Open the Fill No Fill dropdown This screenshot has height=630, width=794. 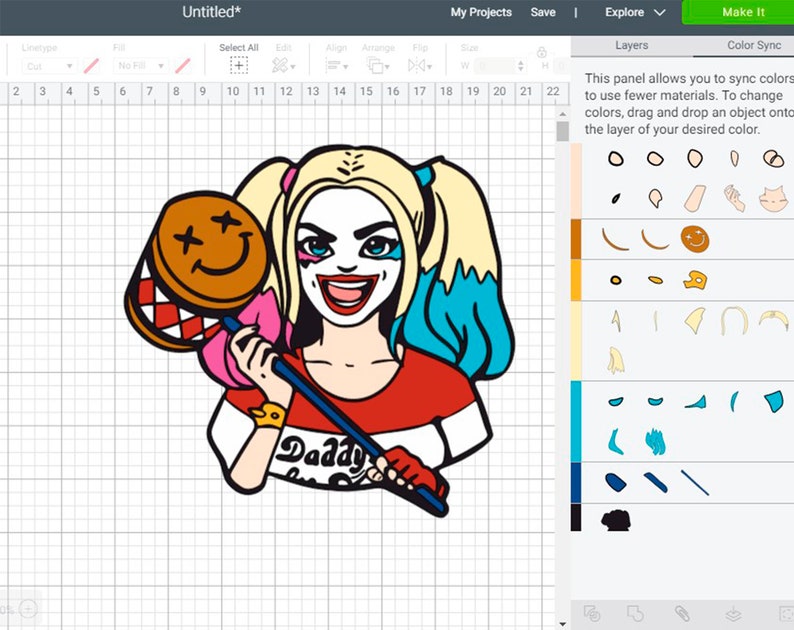tap(141, 66)
